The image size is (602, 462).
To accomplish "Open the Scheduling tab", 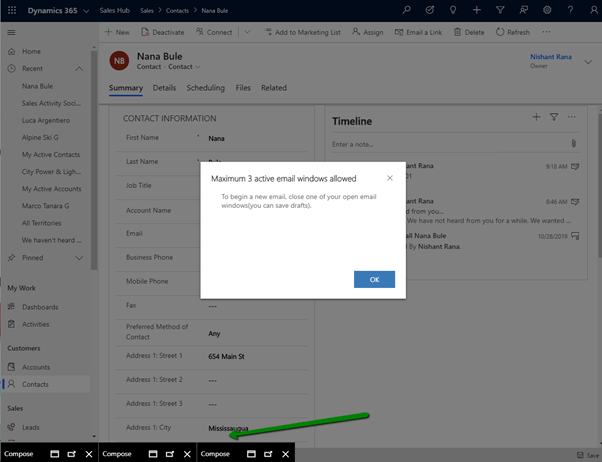I will tap(205, 88).
